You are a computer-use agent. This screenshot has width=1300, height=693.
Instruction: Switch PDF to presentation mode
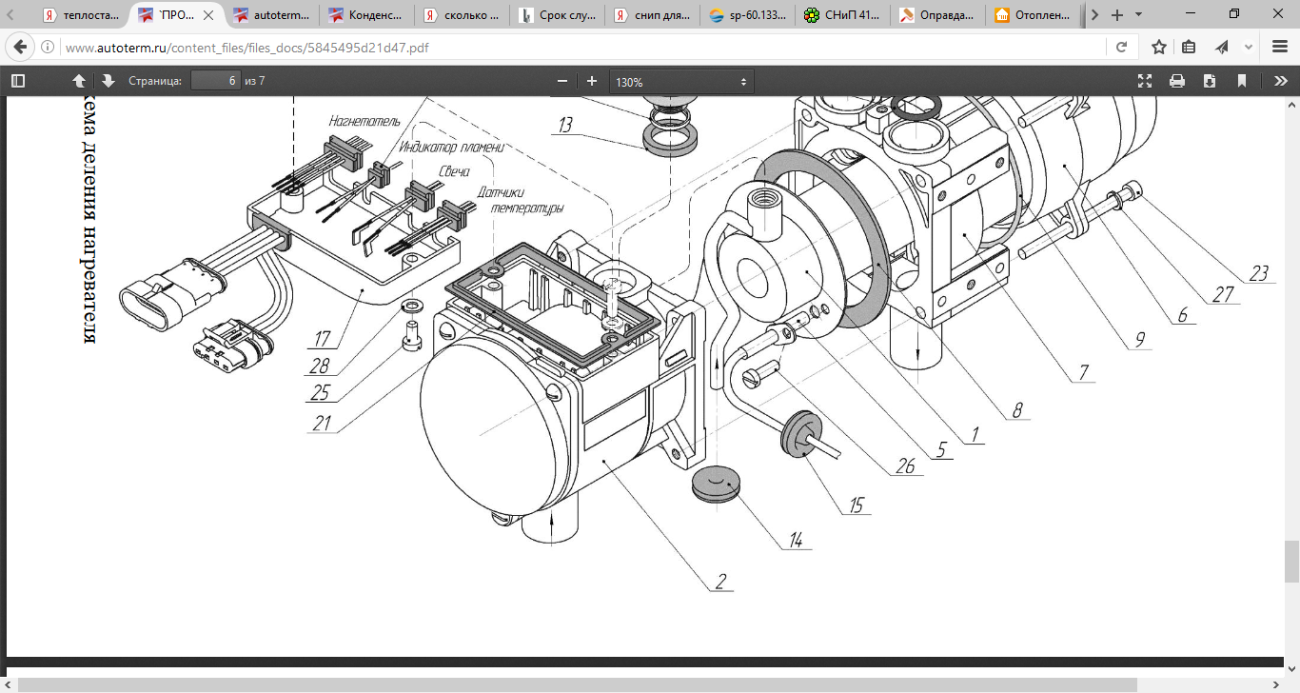tap(1145, 81)
